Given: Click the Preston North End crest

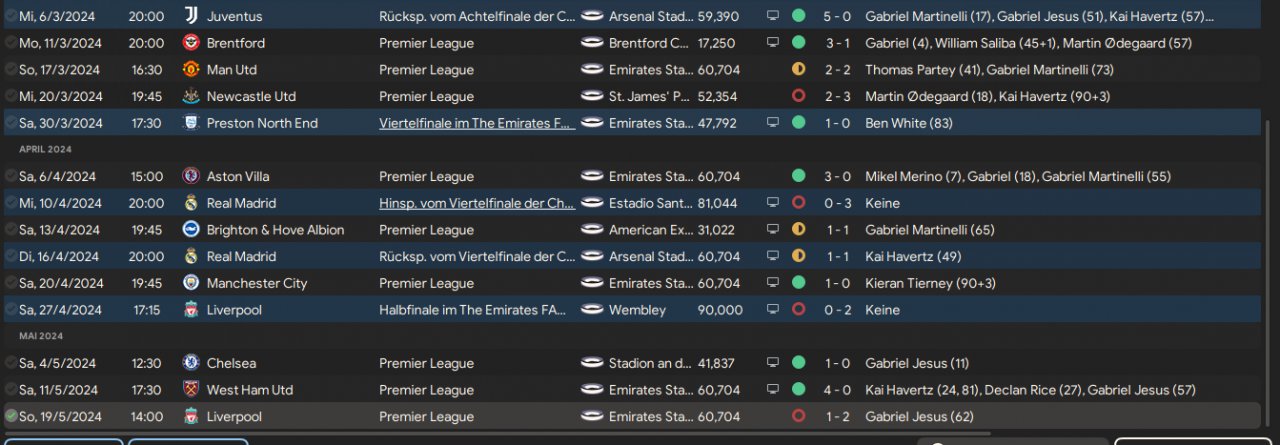Looking at the screenshot, I should [x=191, y=123].
